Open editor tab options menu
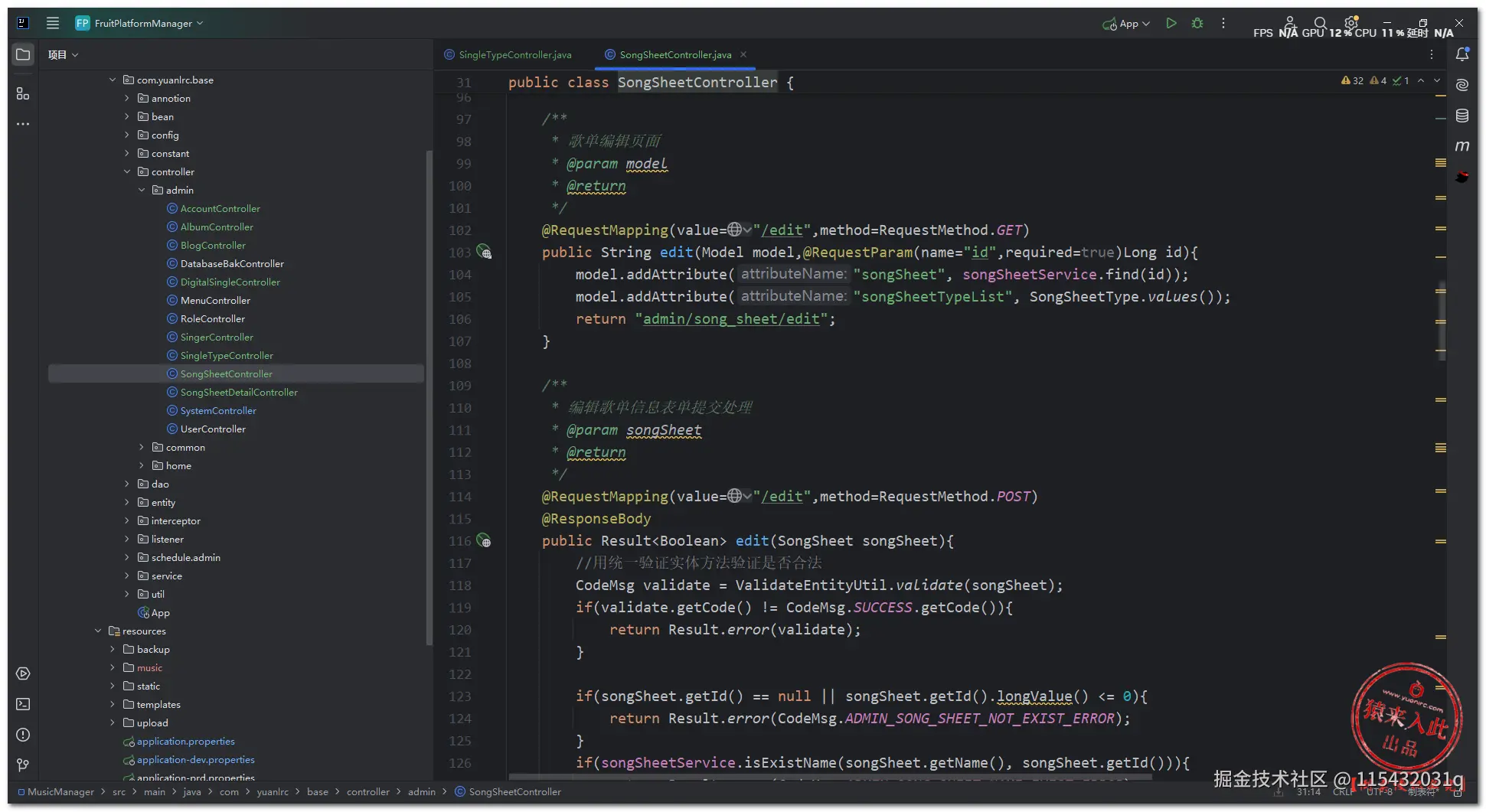The image size is (1486, 812). click(1432, 54)
